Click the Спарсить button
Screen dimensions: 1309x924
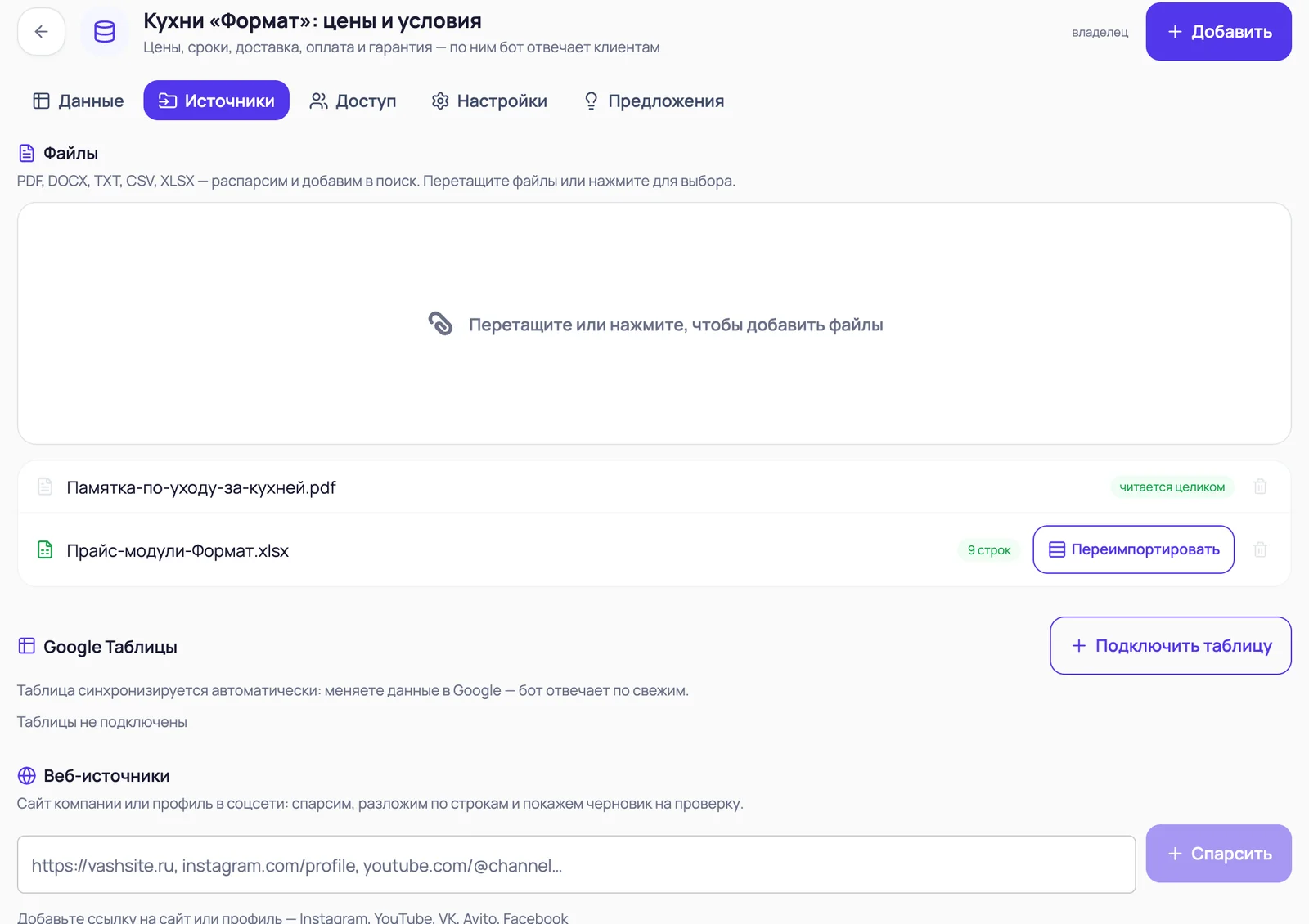coord(1218,854)
